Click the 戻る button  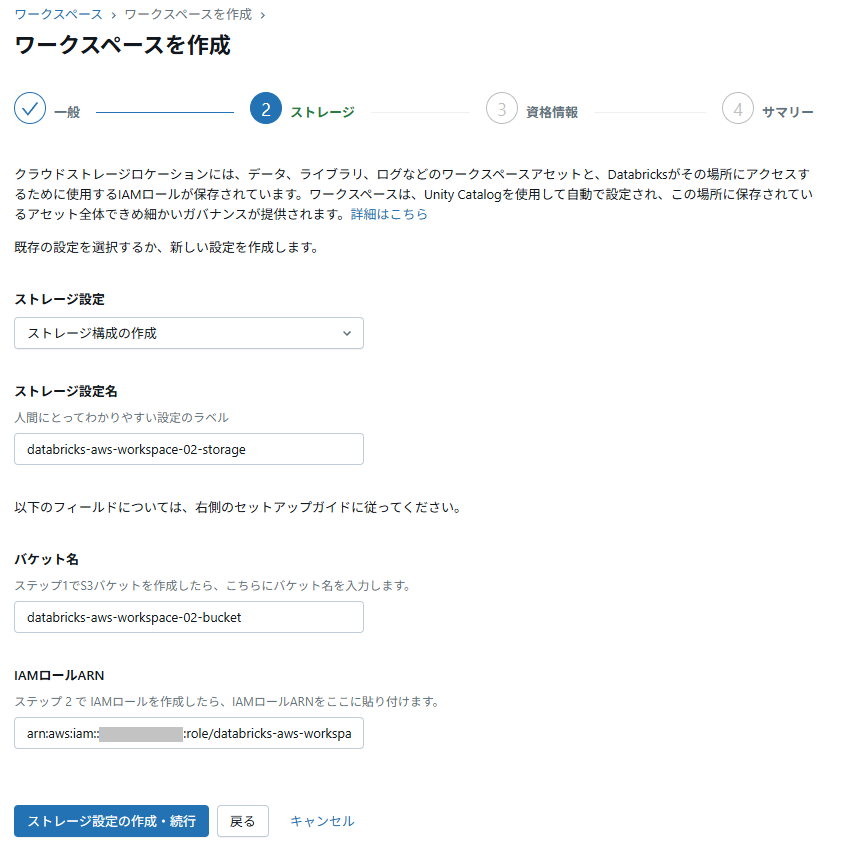[243, 821]
